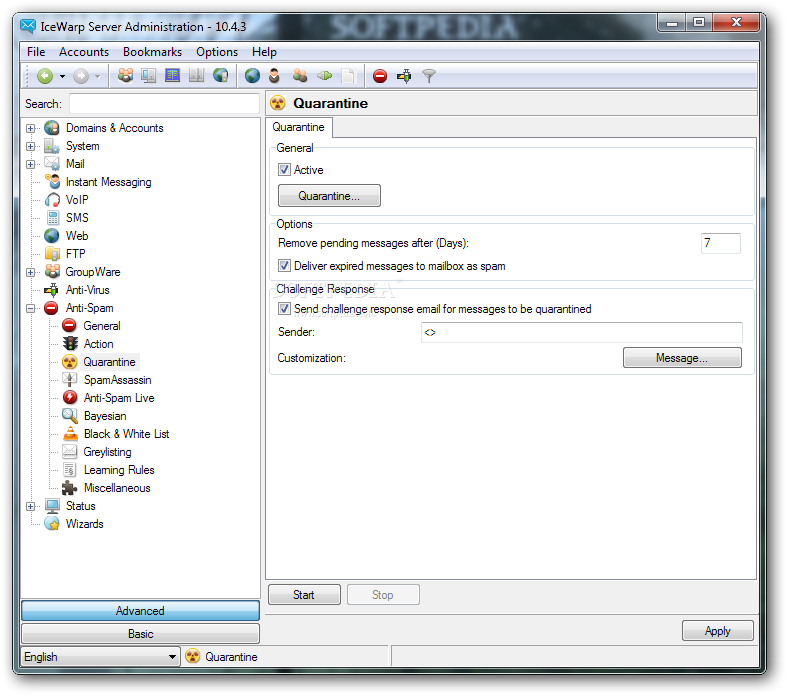Image resolution: width=787 pixels, height=695 pixels.
Task: Click the globe with server toolbar icon
Action: pos(220,76)
